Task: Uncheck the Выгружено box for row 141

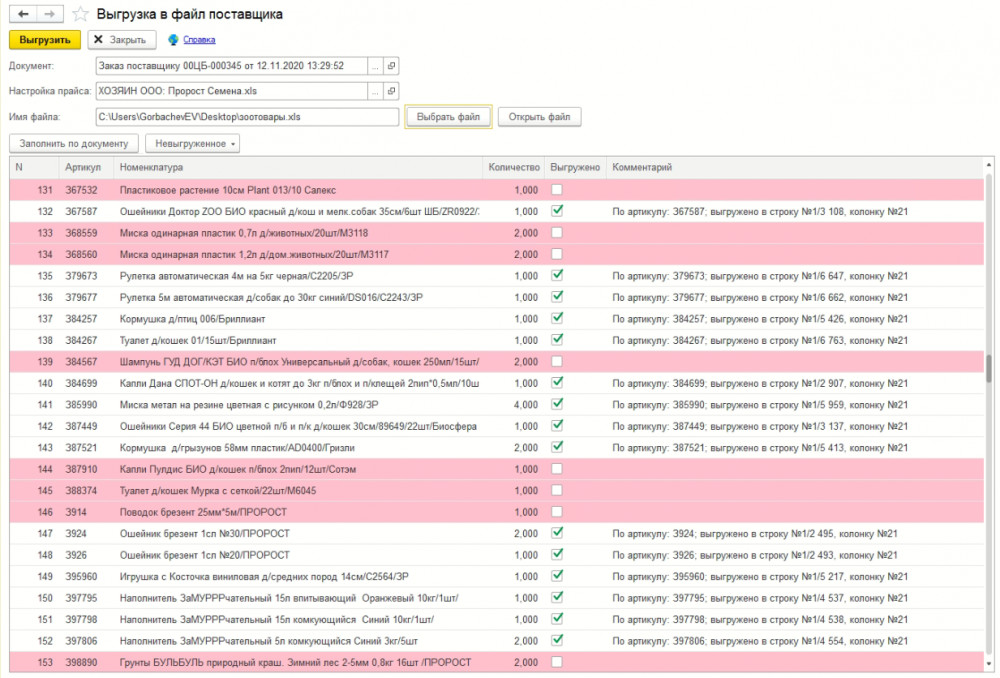Action: [557, 405]
